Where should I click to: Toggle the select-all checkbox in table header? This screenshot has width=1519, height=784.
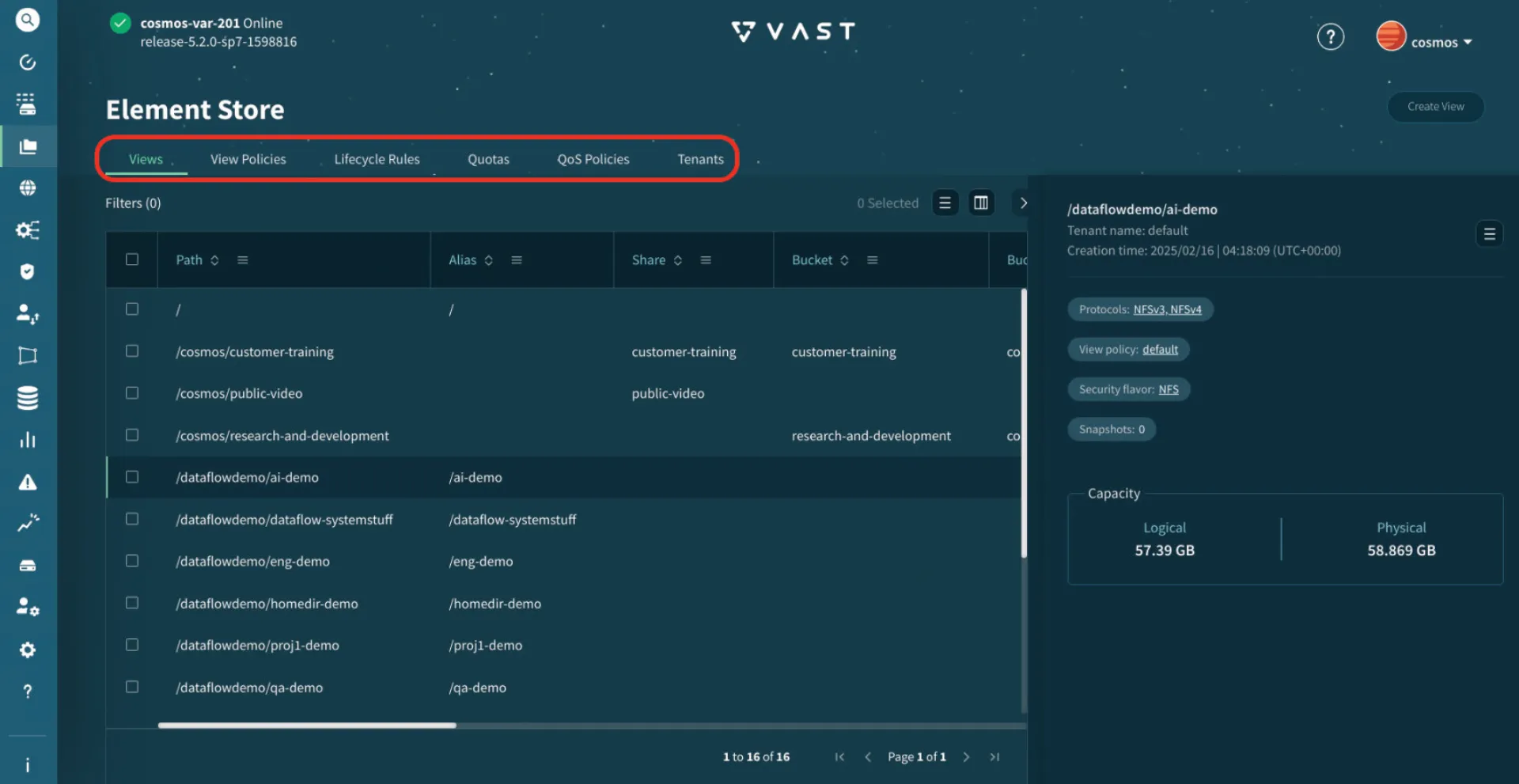tap(132, 259)
